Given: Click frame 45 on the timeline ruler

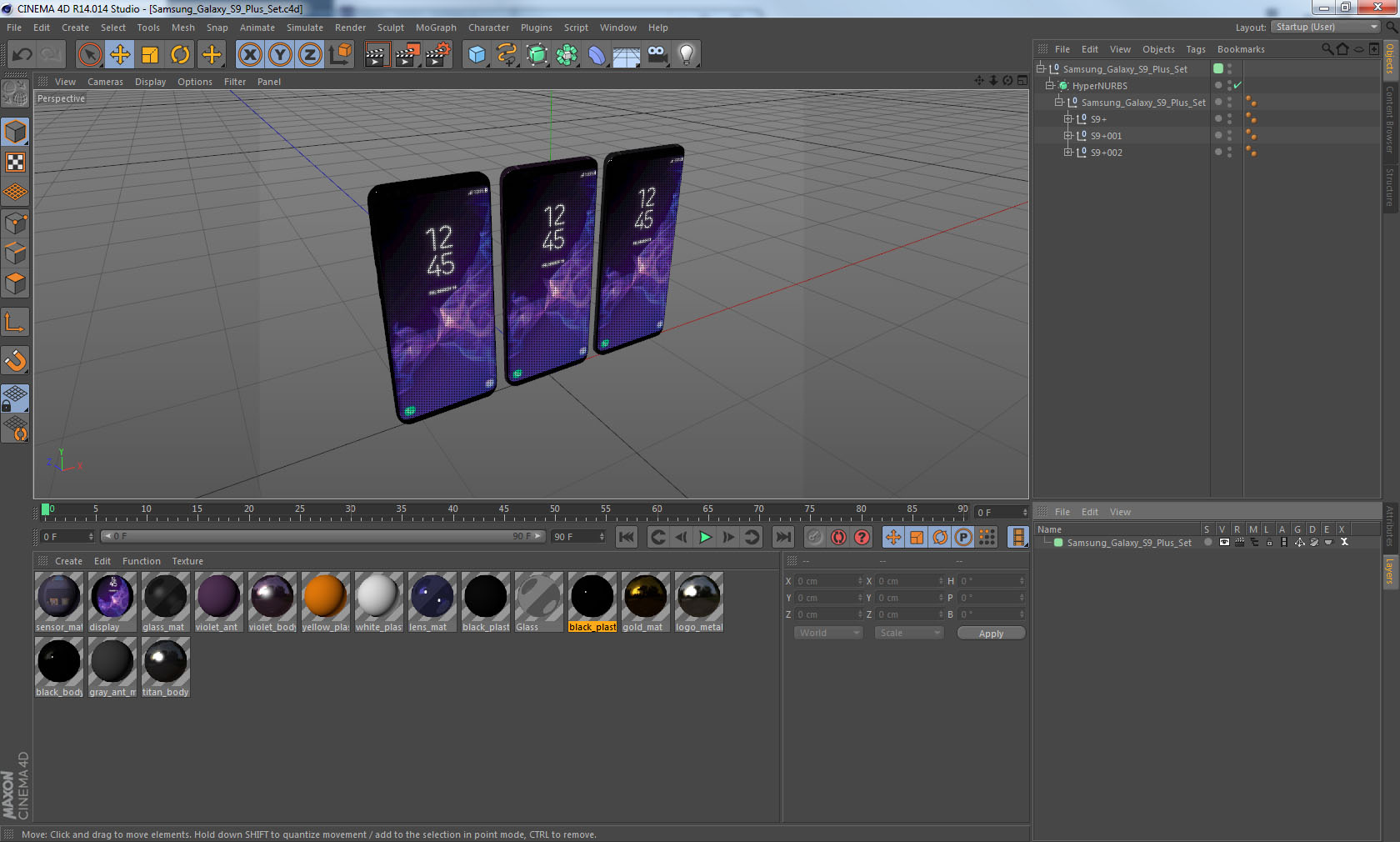Looking at the screenshot, I should tap(503, 511).
